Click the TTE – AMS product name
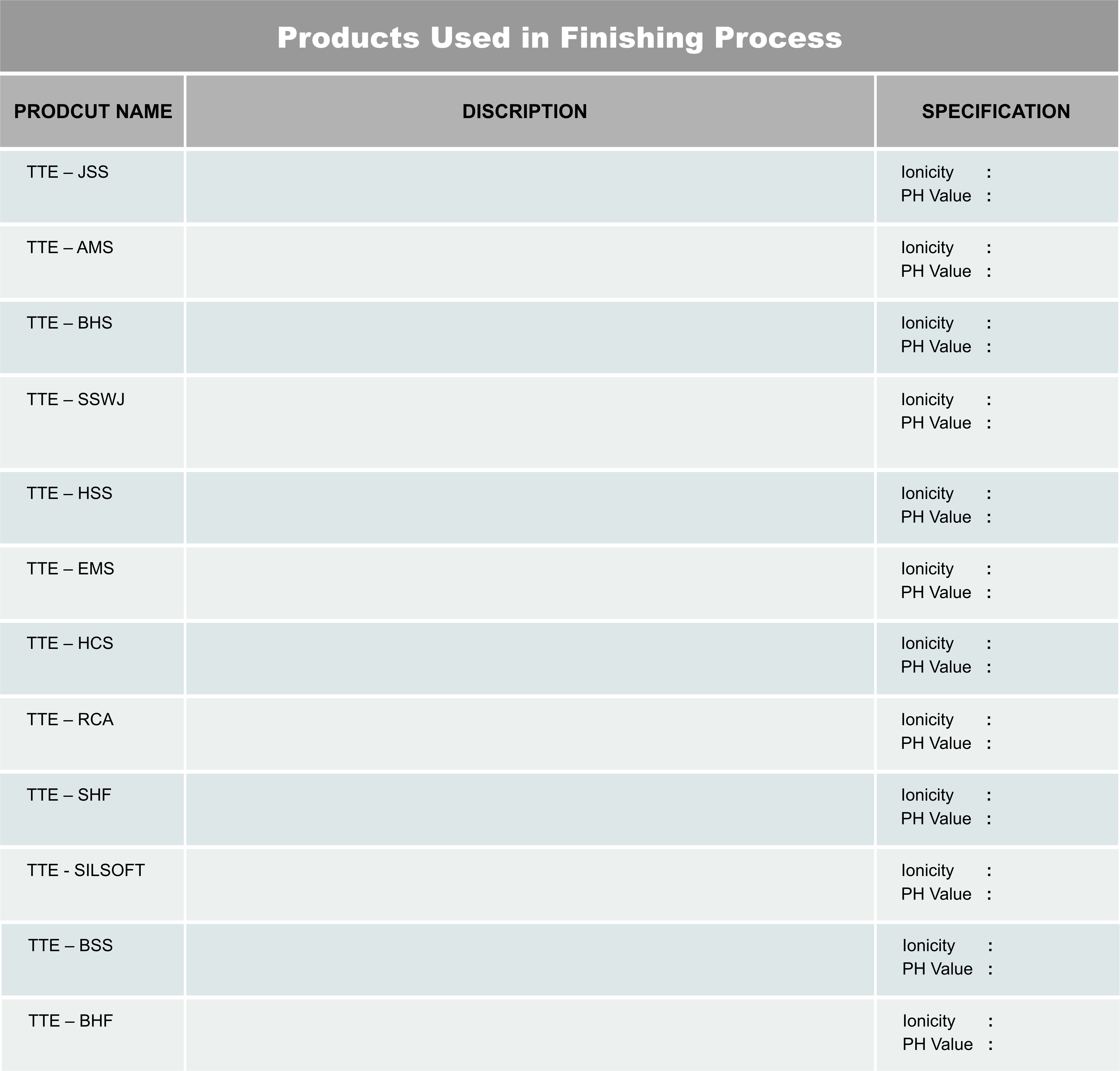Image resolution: width=1120 pixels, height=1071 pixels. [70, 247]
